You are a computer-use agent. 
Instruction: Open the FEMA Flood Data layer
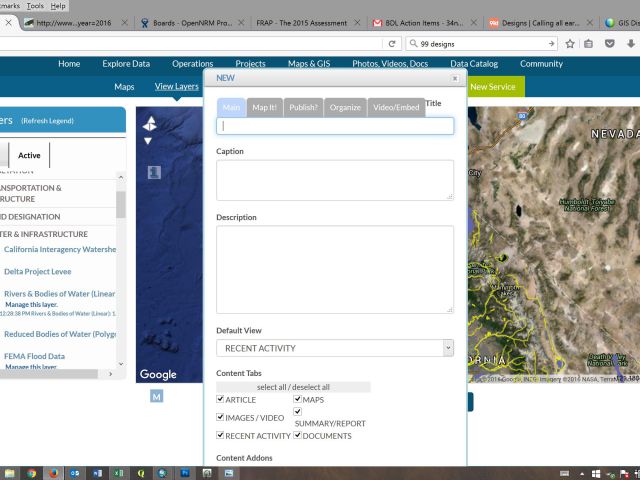point(34,356)
